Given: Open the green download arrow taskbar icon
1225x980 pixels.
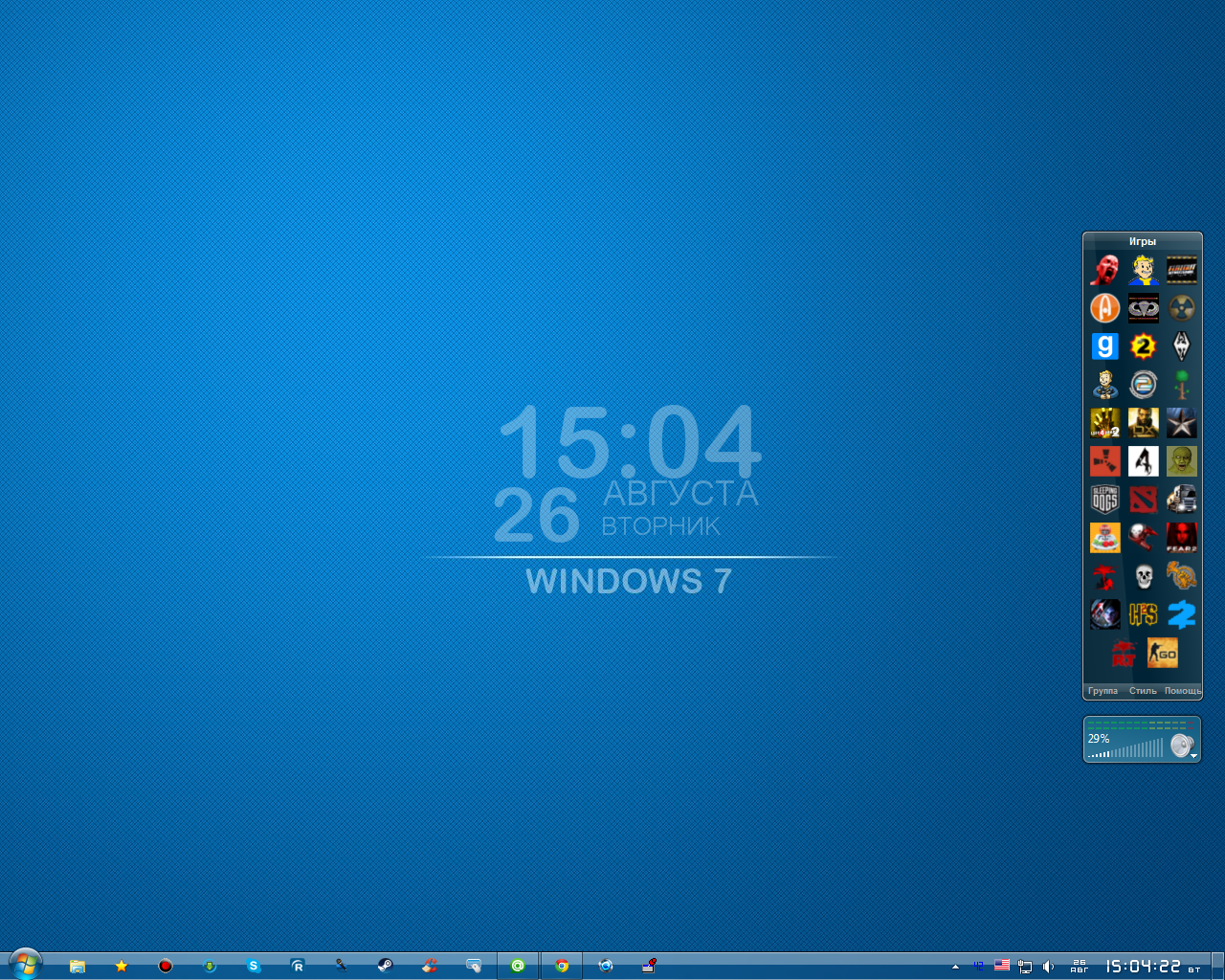Looking at the screenshot, I should [210, 966].
